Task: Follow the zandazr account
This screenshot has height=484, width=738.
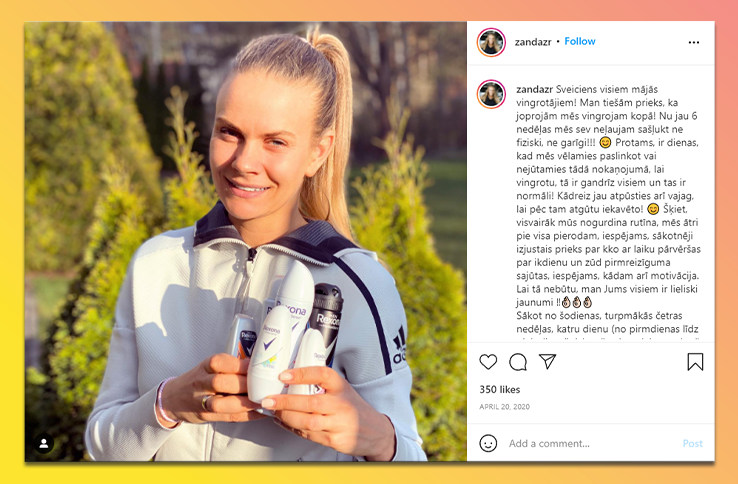Action: (x=580, y=41)
